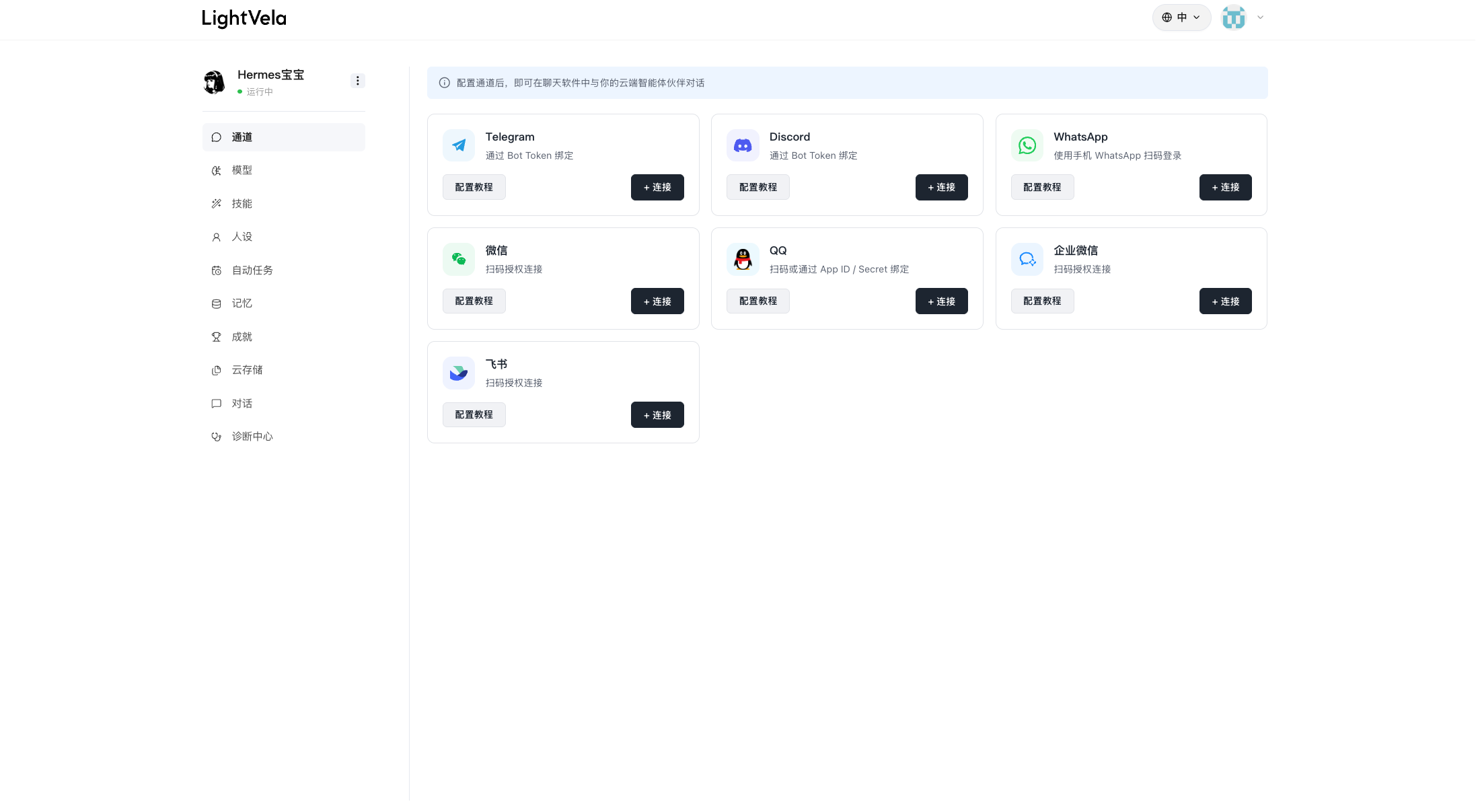
Task: Open 配置教程 for 企业微信
Action: point(1043,301)
